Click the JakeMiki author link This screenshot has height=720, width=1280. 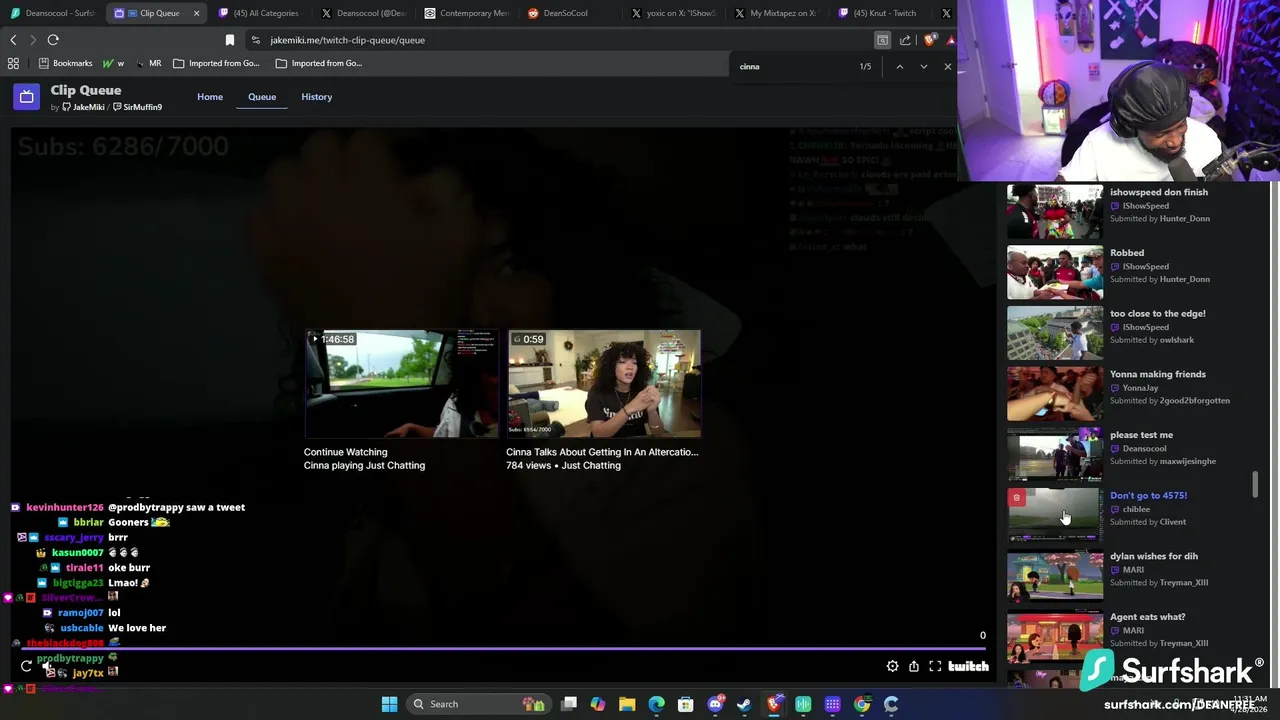83,107
